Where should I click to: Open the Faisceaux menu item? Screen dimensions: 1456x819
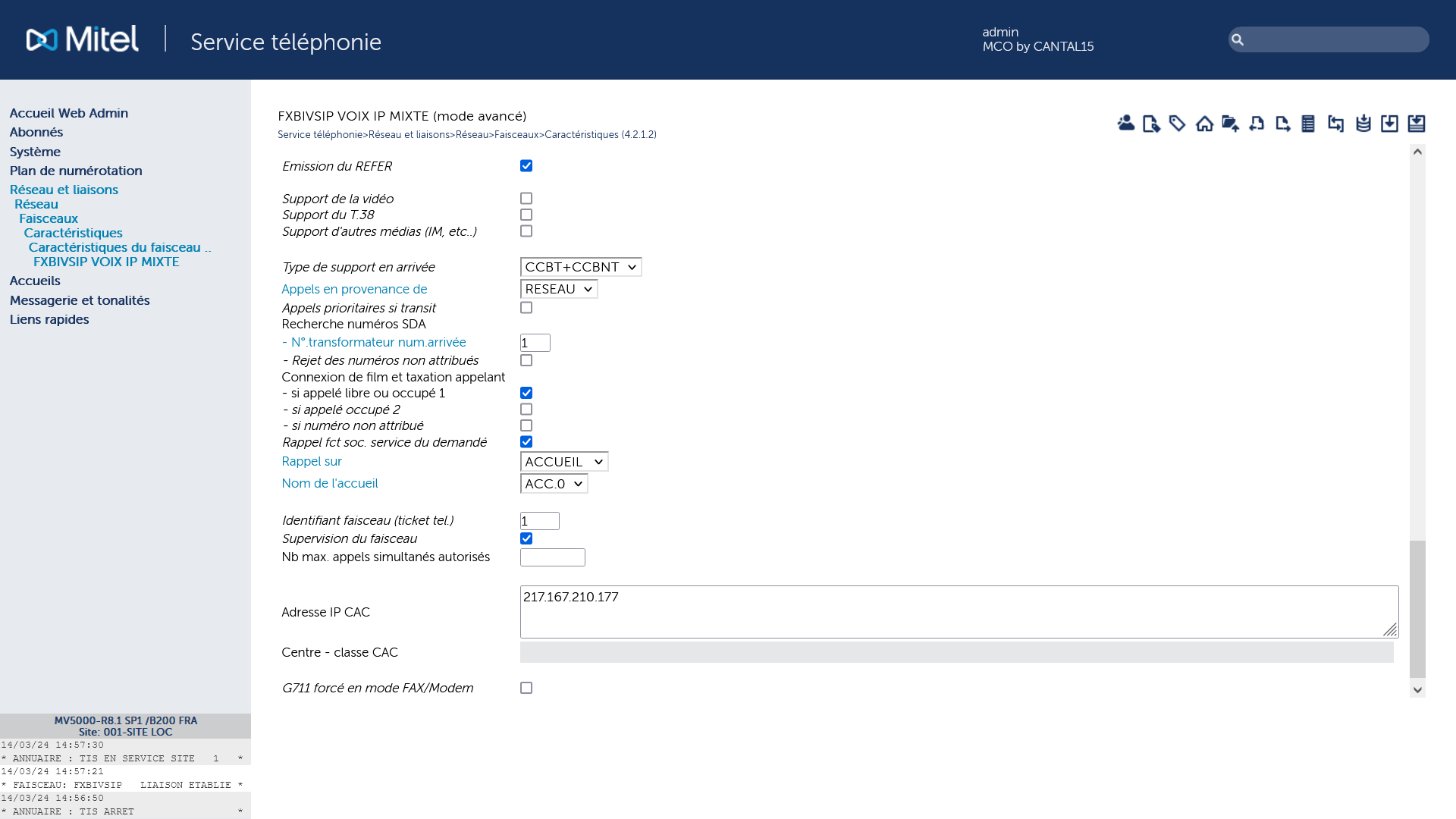tap(48, 218)
